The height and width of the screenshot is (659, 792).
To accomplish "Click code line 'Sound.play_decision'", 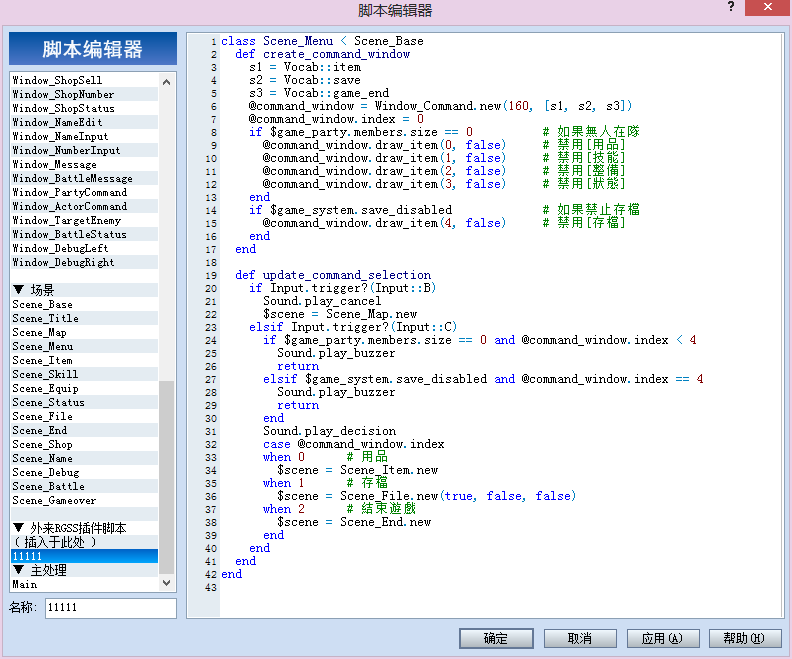I will tap(330, 431).
